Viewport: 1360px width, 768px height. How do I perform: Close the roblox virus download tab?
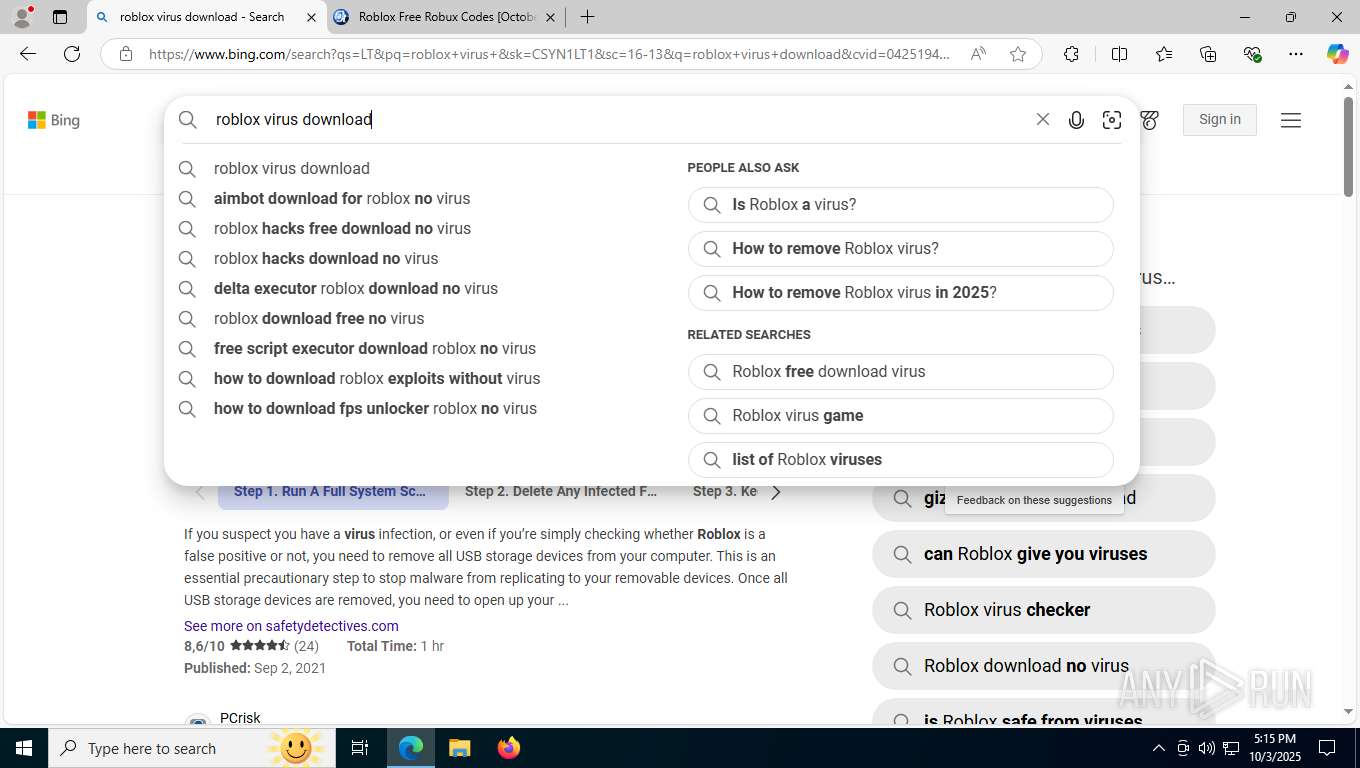click(x=311, y=17)
